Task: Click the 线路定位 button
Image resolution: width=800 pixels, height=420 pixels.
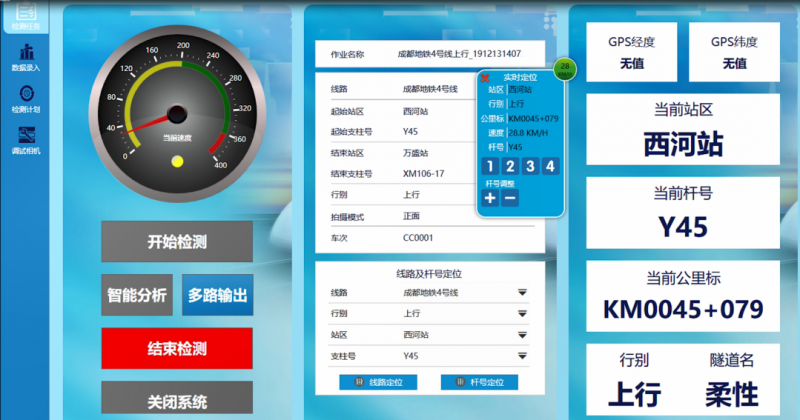Action: point(379,382)
